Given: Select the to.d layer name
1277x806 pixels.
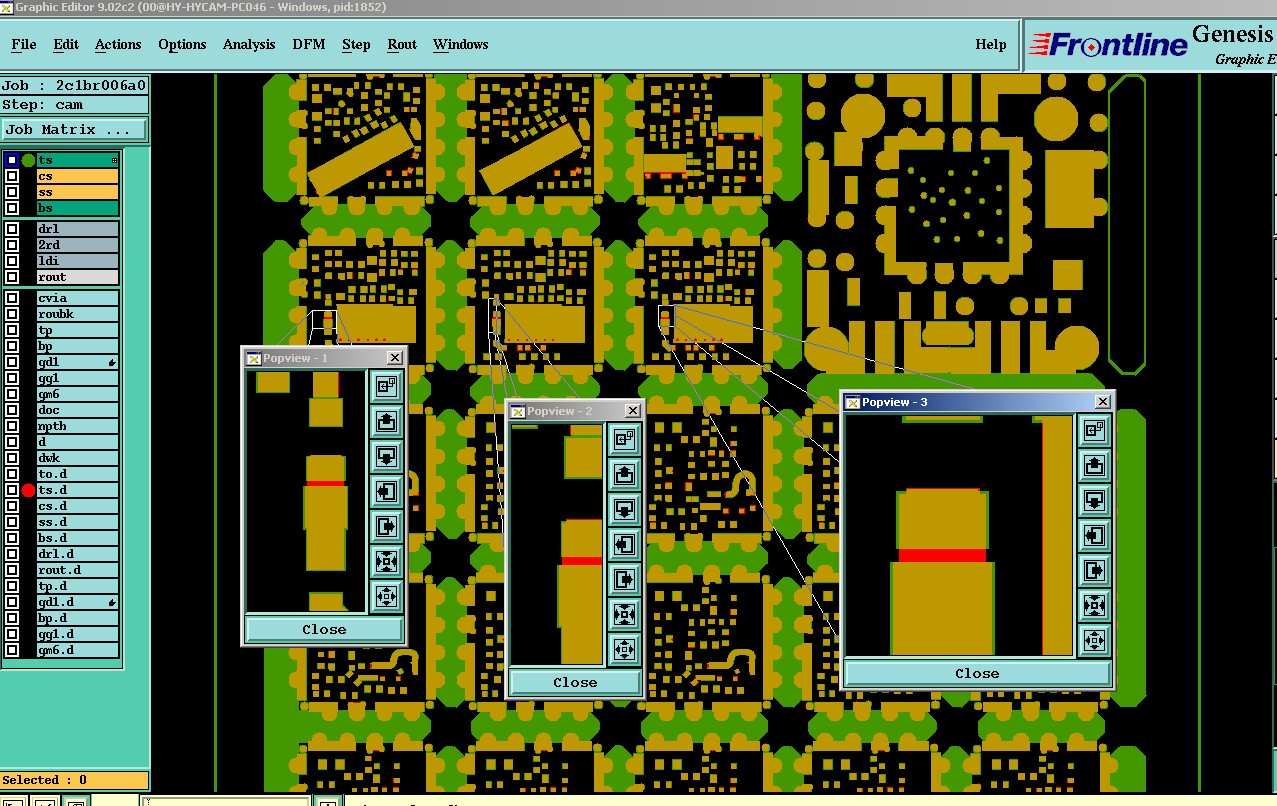Looking at the screenshot, I should pyautogui.click(x=78, y=474).
